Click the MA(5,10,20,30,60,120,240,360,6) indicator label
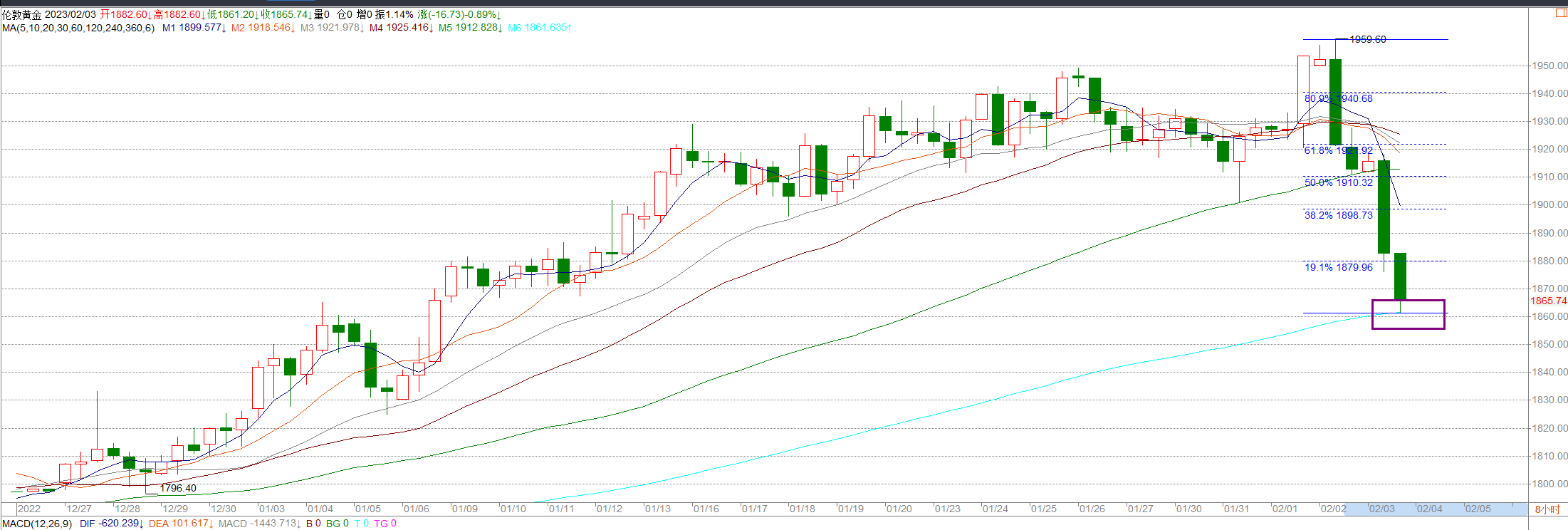Screen dimensions: 1568x530 click(x=78, y=28)
